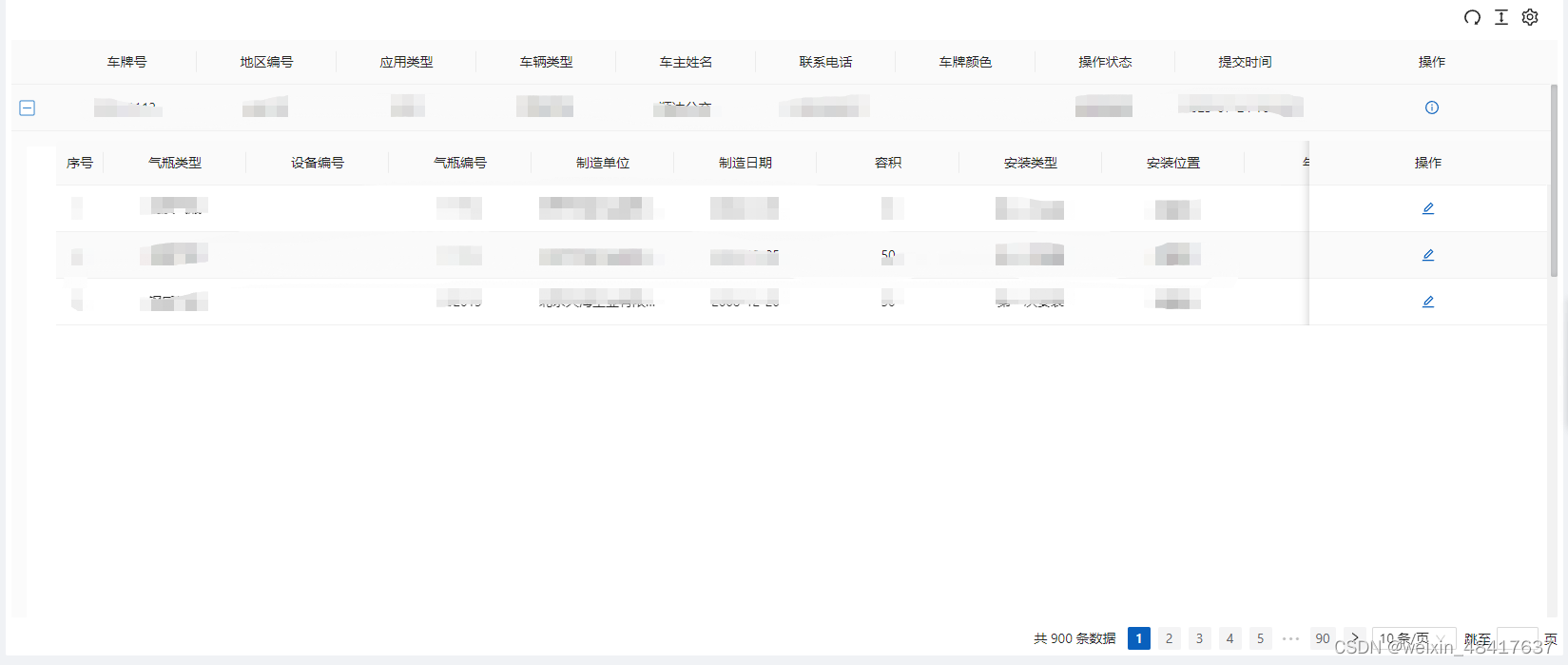Click the 气瓶编号 sub-table header
1568x665 pixels.
(460, 163)
